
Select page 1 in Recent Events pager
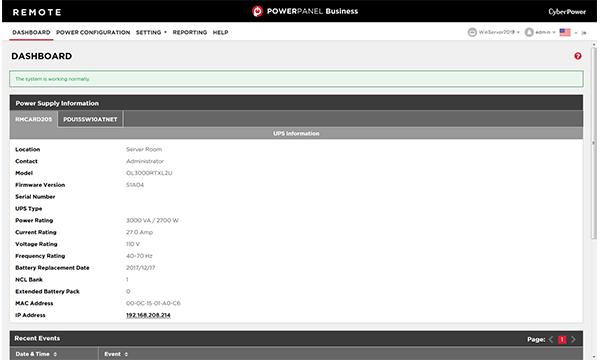(562, 339)
